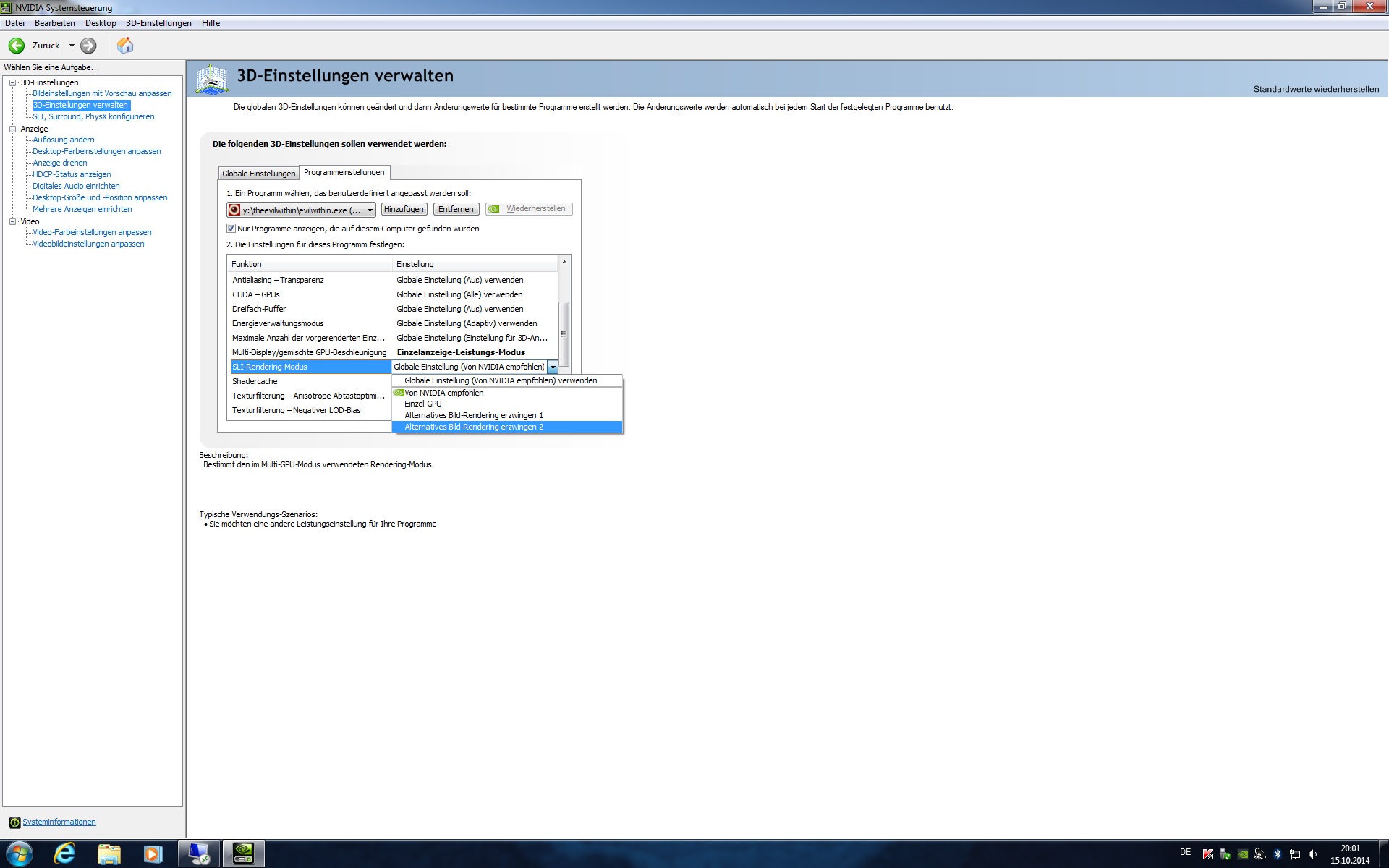This screenshot has height=868, width=1389.
Task: Open NVIDIA Systemsteuerung icon in the taskbar
Action: pyautogui.click(x=243, y=854)
